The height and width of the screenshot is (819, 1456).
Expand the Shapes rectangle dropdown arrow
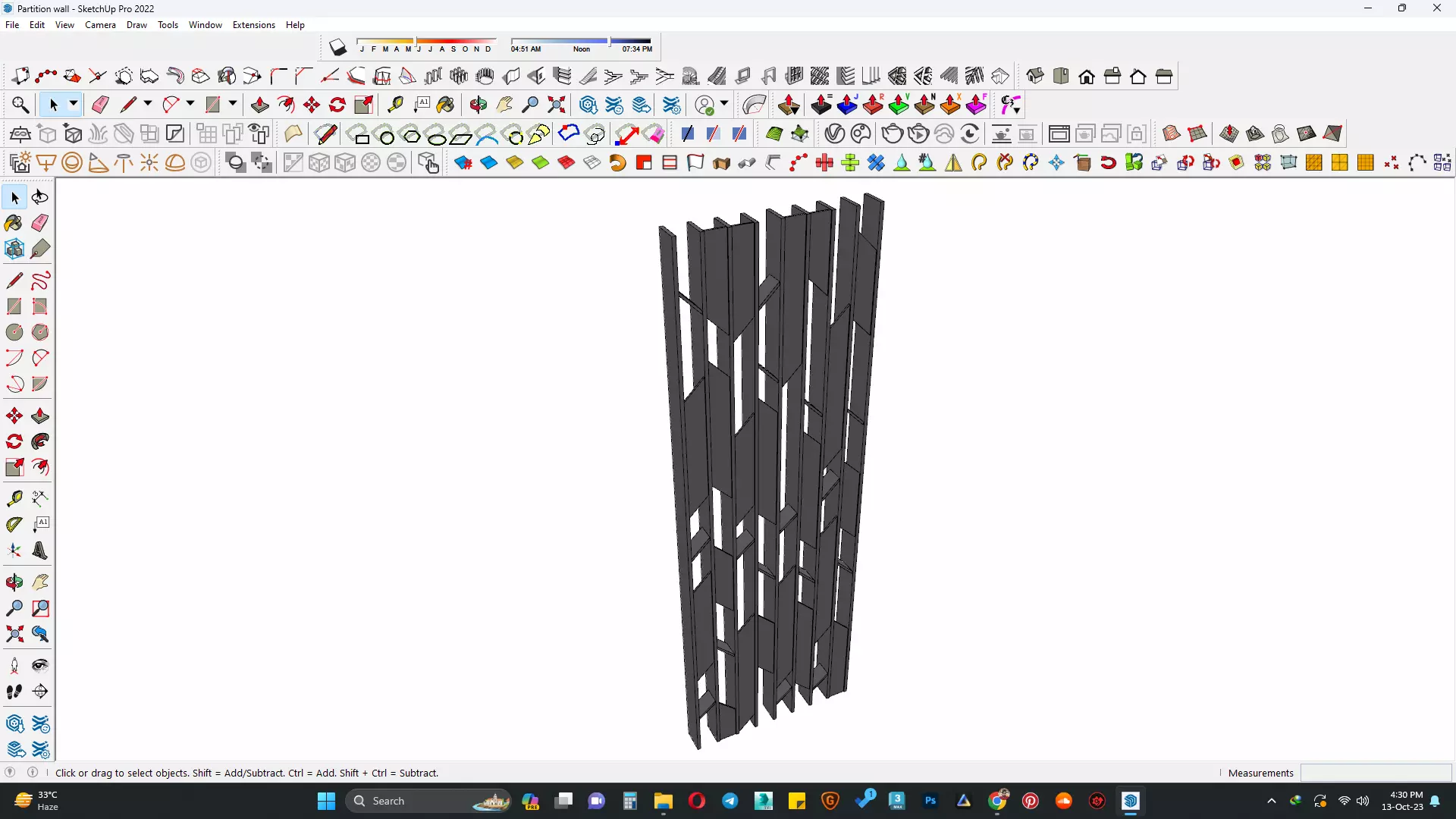click(x=233, y=104)
